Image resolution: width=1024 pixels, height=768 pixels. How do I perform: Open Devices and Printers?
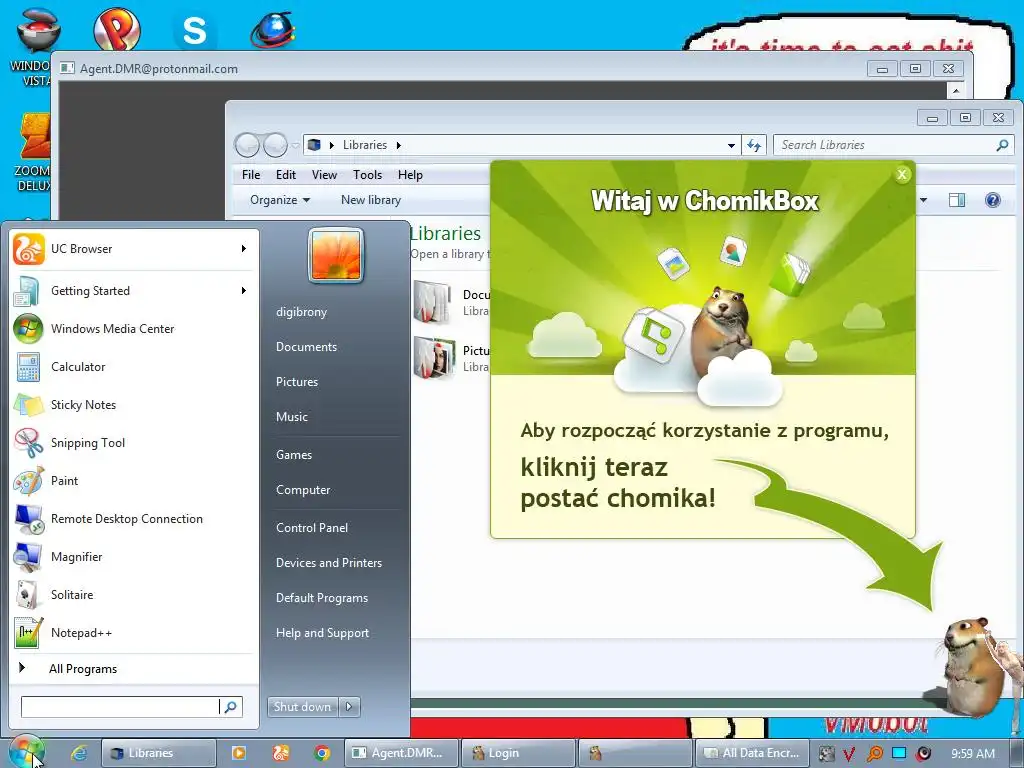[328, 563]
